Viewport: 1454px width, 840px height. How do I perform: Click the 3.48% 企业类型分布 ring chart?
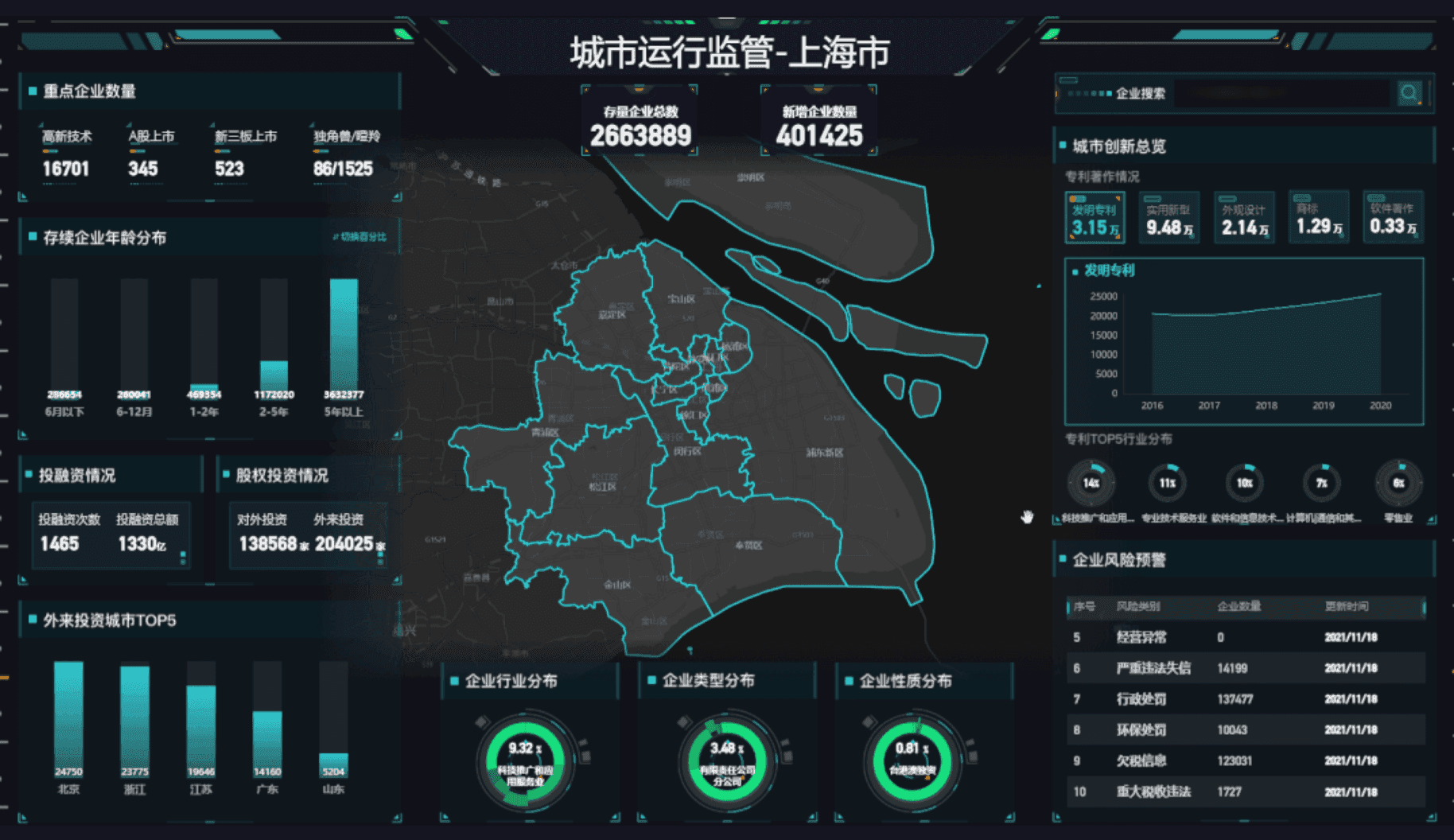coord(727,763)
